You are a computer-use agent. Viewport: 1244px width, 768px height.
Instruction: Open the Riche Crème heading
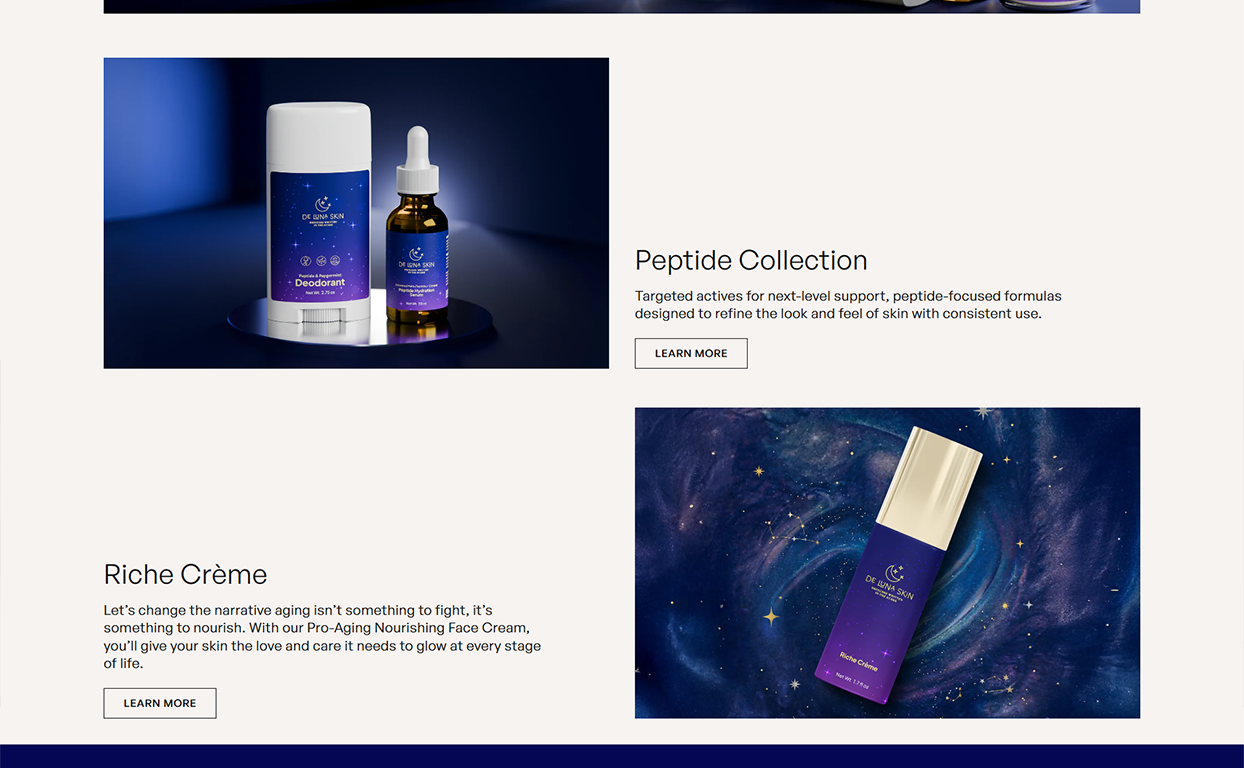[186, 574]
